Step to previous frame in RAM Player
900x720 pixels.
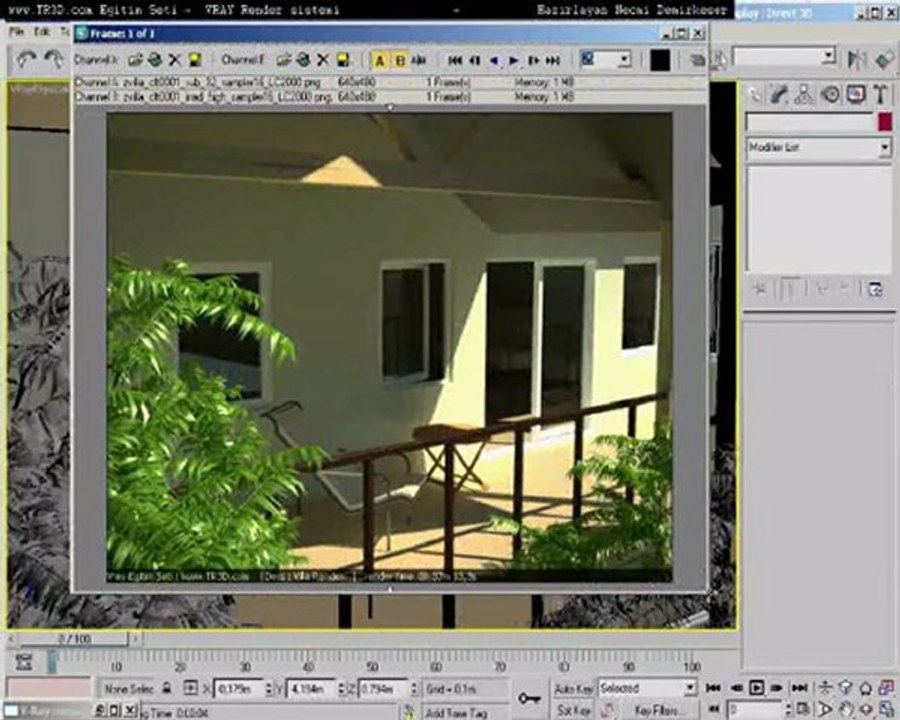[x=475, y=60]
